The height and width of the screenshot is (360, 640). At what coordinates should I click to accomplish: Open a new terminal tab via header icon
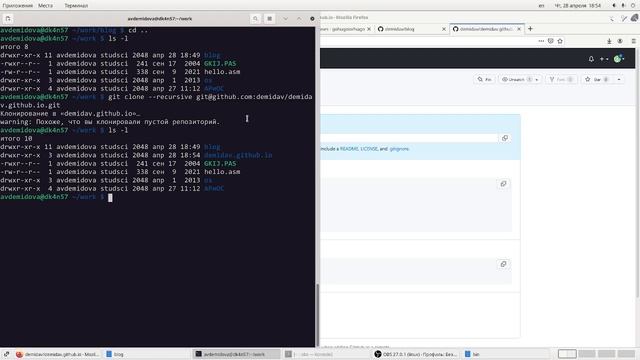pyautogui.click(x=8, y=19)
